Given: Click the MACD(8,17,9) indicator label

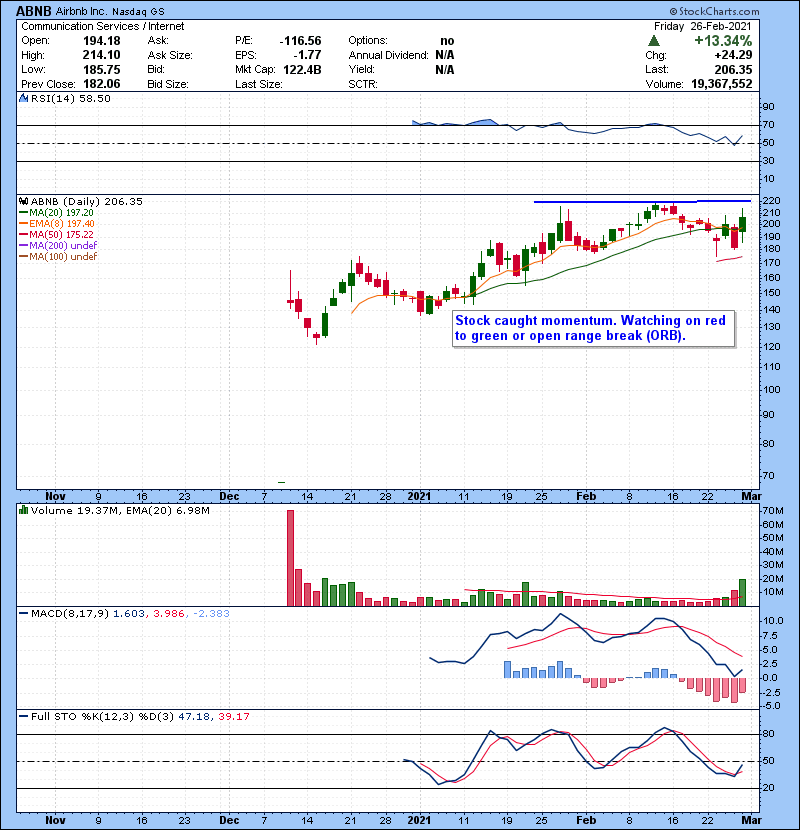Looking at the screenshot, I should point(70,614).
